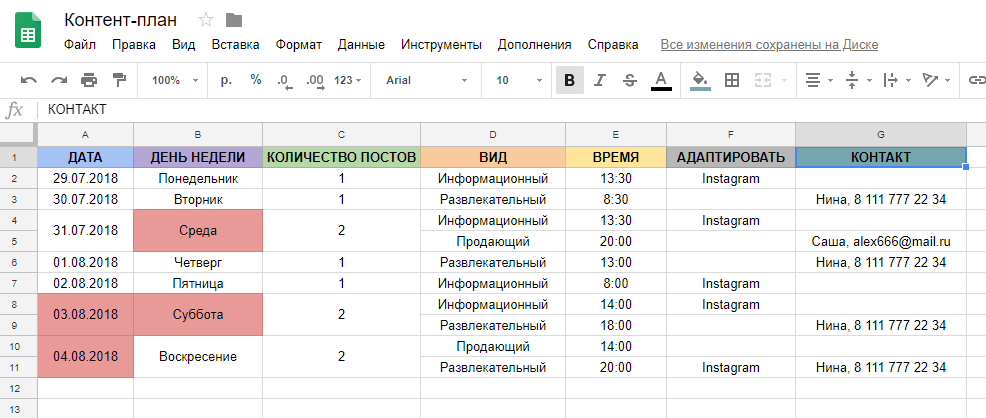This screenshot has height=418, width=986.
Task: Open the Данные menu
Action: [361, 45]
